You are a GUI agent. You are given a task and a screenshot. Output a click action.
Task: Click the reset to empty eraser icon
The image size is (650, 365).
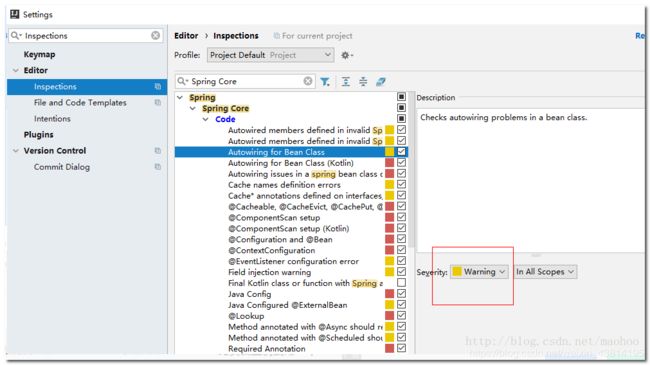point(381,82)
